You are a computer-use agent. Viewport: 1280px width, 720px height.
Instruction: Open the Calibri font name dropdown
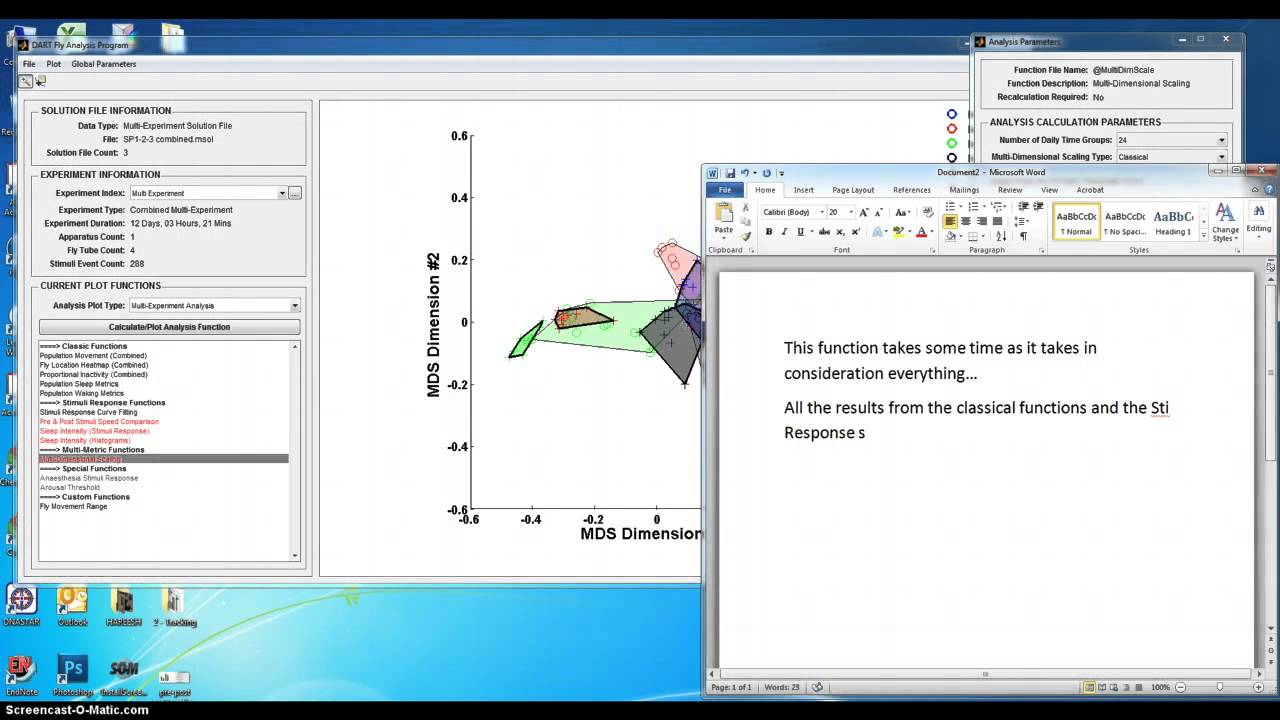pos(822,212)
